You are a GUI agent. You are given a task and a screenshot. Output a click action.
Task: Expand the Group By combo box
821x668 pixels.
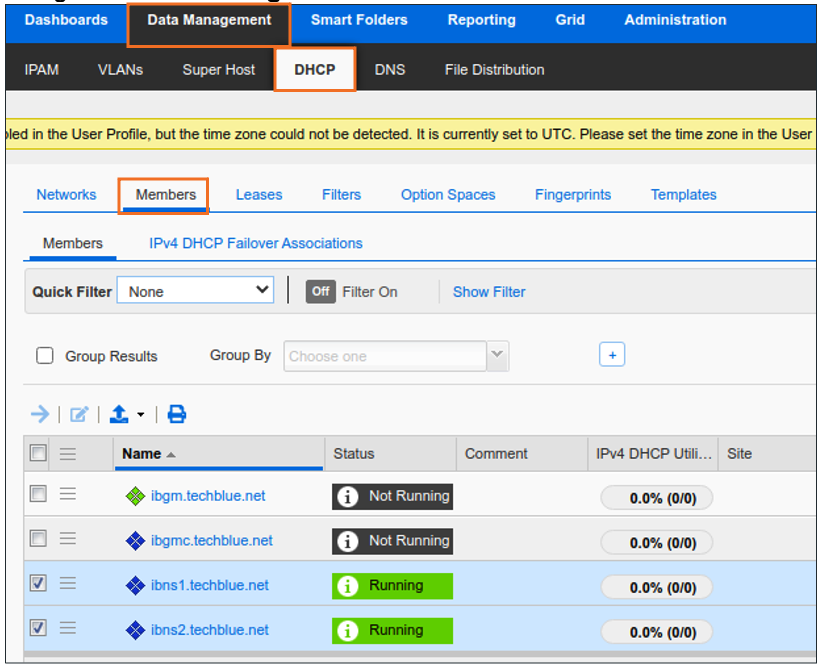[x=497, y=356]
